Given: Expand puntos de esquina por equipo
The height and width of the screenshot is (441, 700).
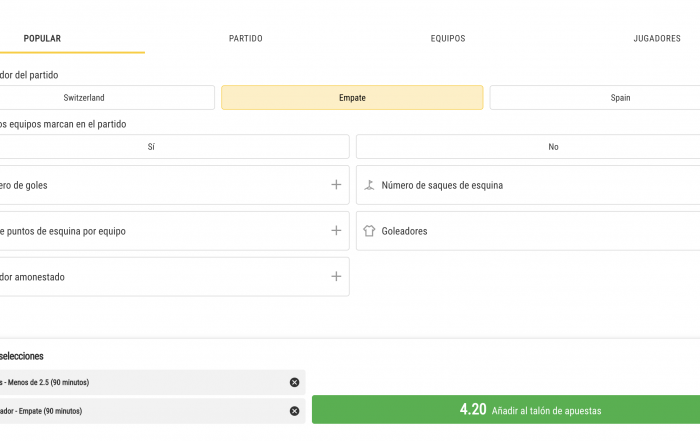Looking at the screenshot, I should click(x=336, y=231).
